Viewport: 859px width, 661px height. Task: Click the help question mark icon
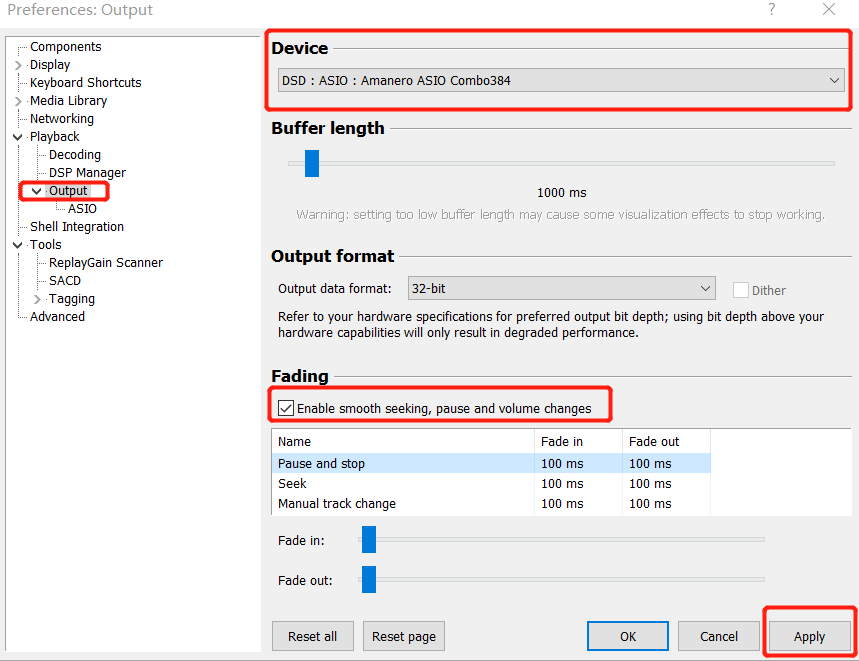click(x=771, y=10)
